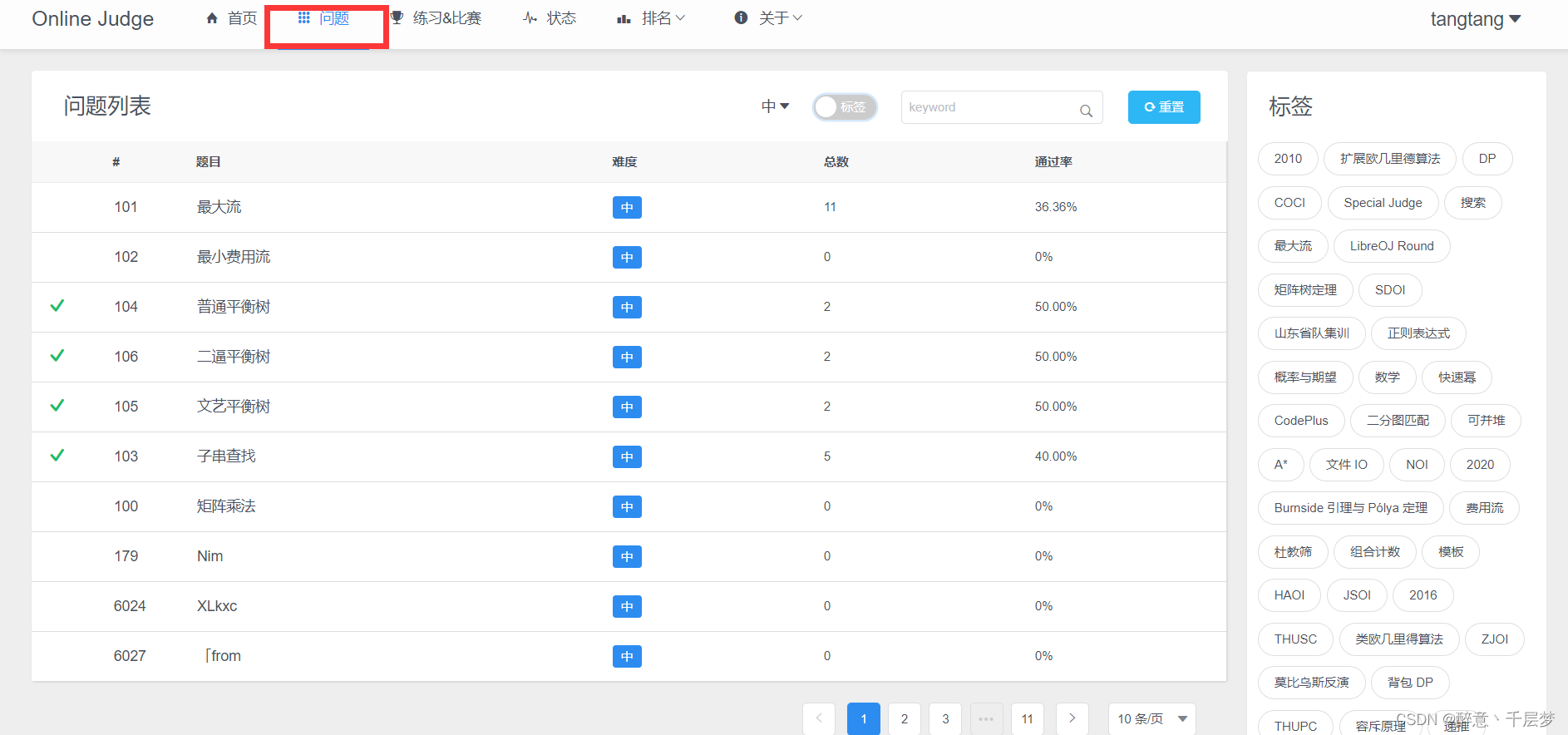Go to page 3 of problem list

tap(945, 719)
